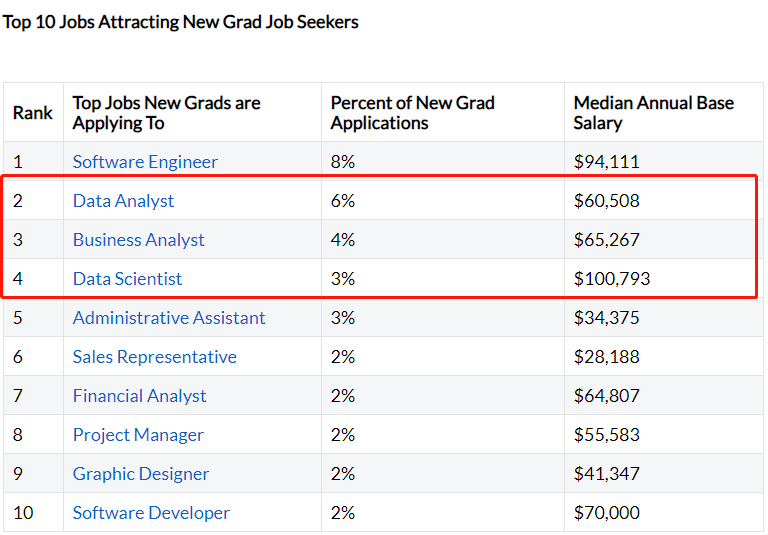Click the table title heading text
Screen dimensions: 768x535
click(x=180, y=22)
